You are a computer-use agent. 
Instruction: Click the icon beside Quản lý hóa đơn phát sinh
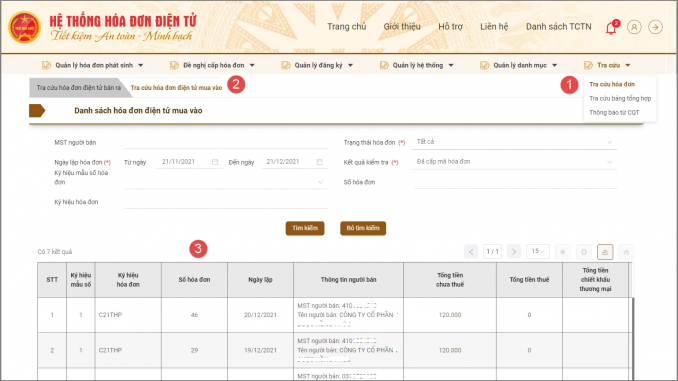46,65
